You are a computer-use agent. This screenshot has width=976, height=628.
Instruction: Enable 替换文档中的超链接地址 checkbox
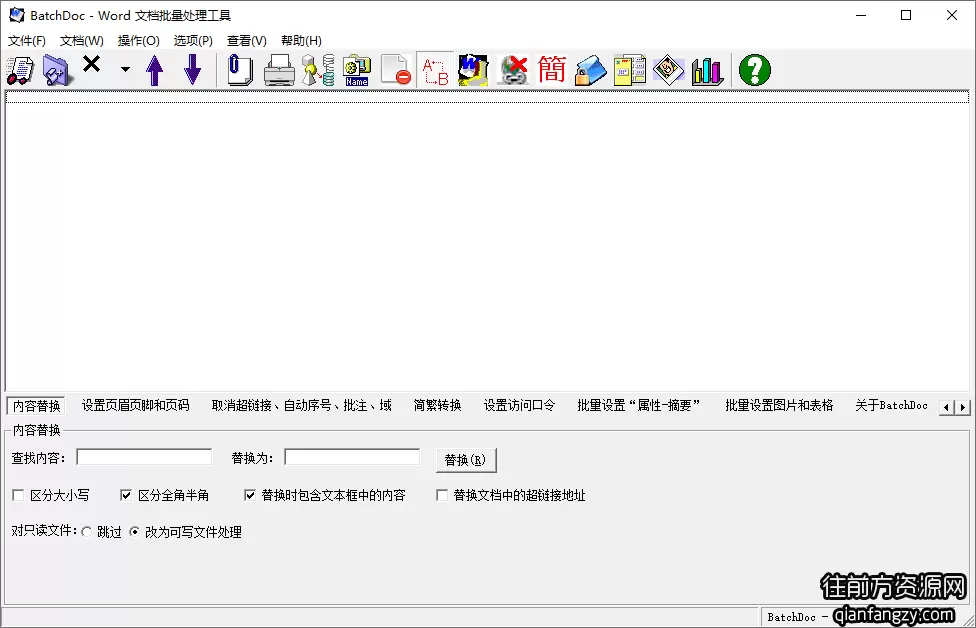pos(442,495)
